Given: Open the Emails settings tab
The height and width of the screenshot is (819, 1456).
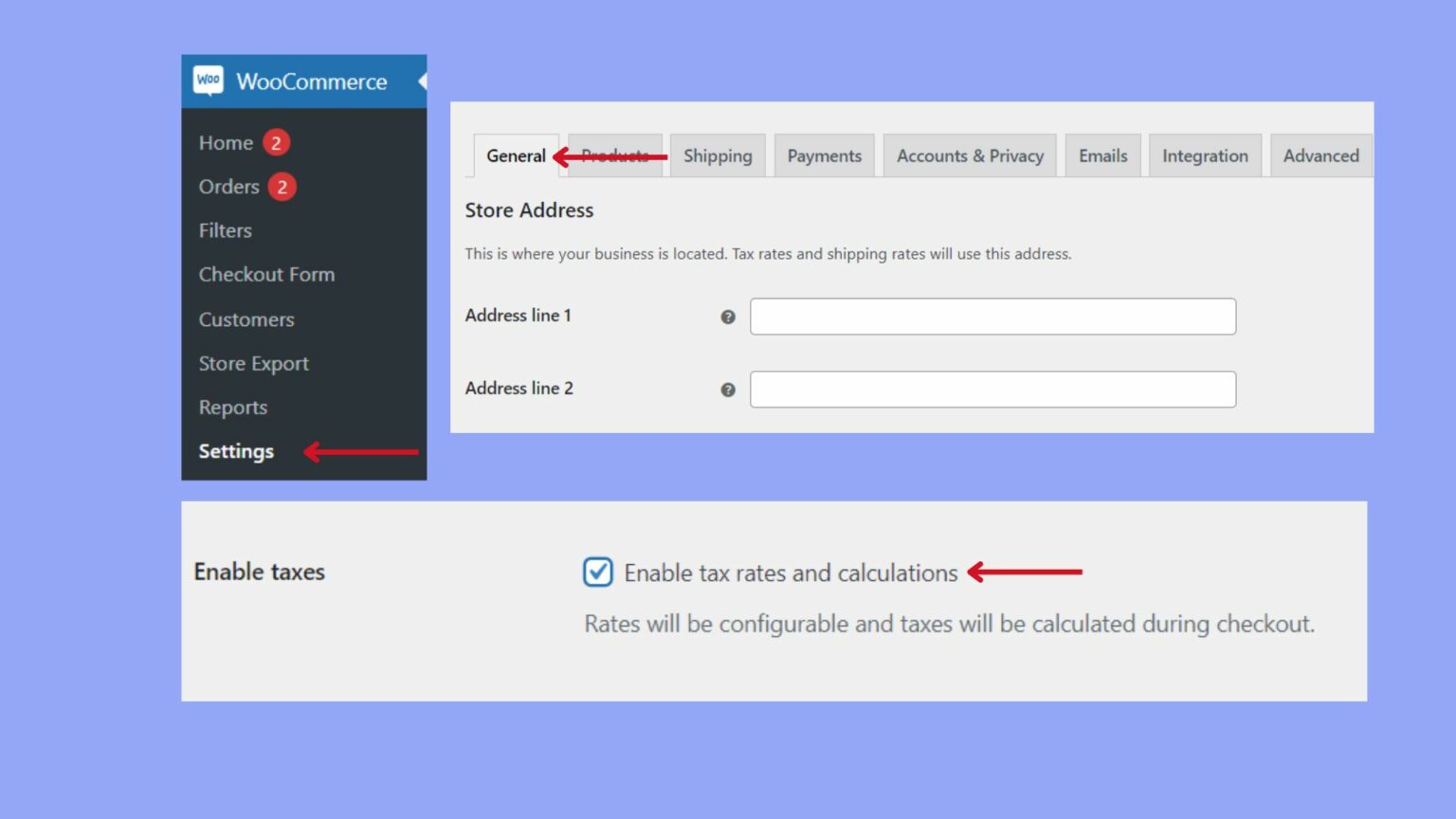Looking at the screenshot, I should pyautogui.click(x=1102, y=155).
